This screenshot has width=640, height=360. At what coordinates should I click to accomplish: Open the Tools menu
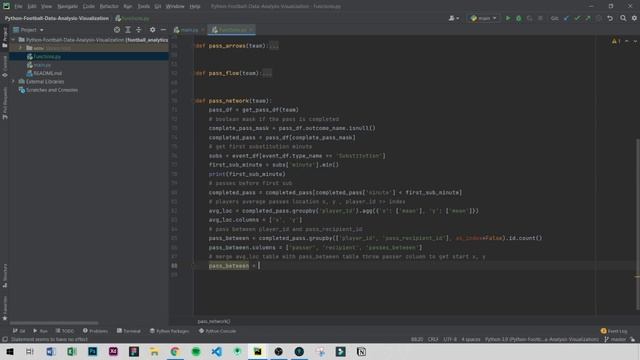pos(143,7)
